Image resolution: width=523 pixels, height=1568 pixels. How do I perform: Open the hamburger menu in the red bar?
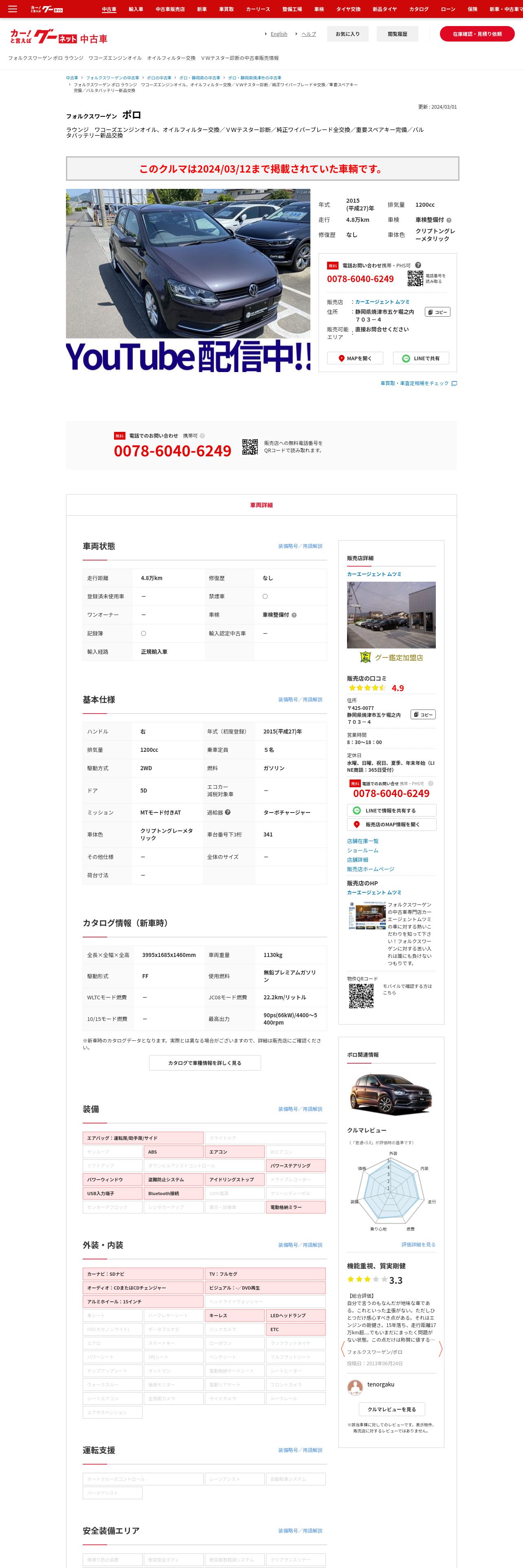click(12, 9)
